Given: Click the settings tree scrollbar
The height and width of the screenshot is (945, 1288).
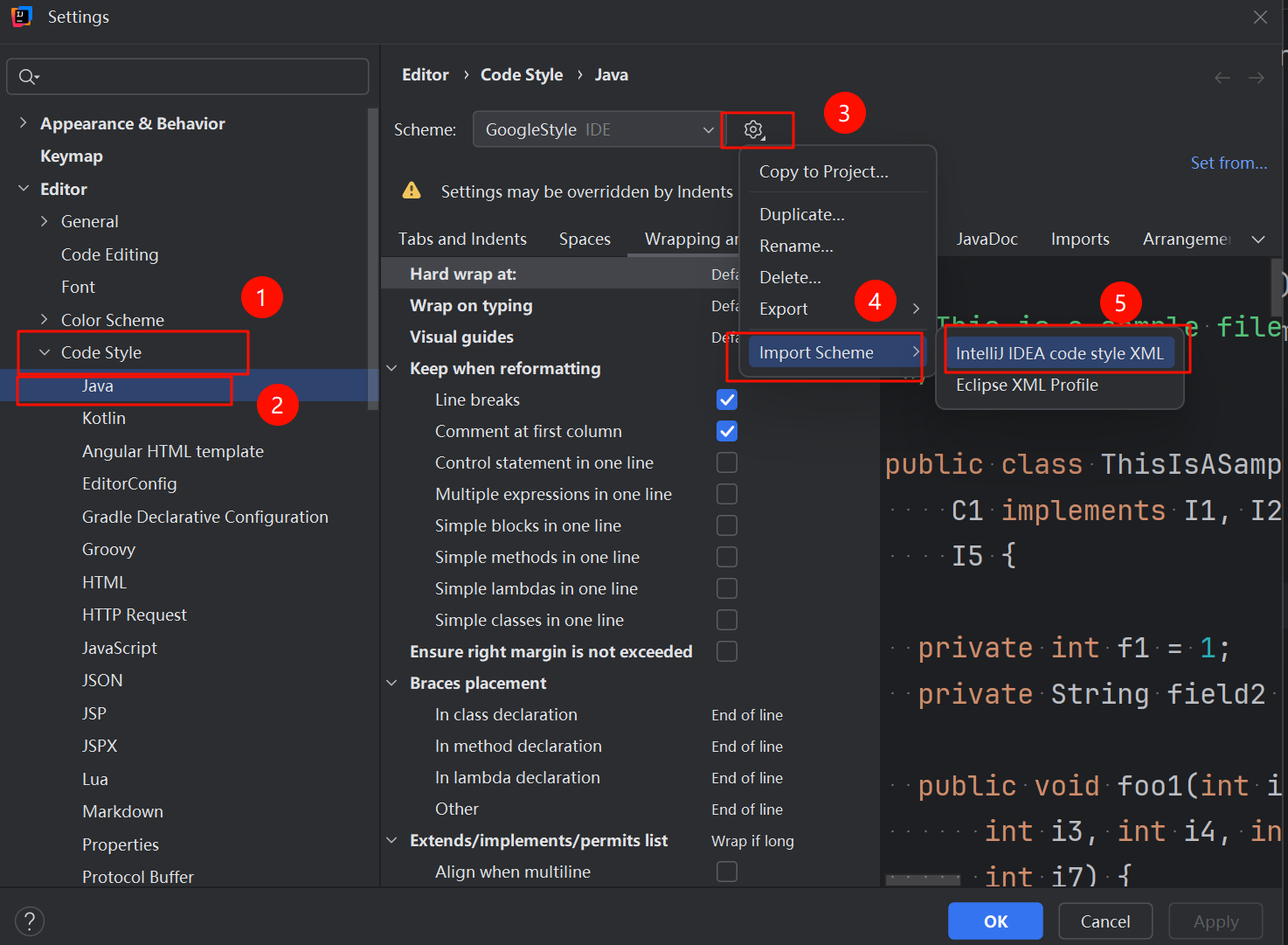Looking at the screenshot, I should pos(373,258).
